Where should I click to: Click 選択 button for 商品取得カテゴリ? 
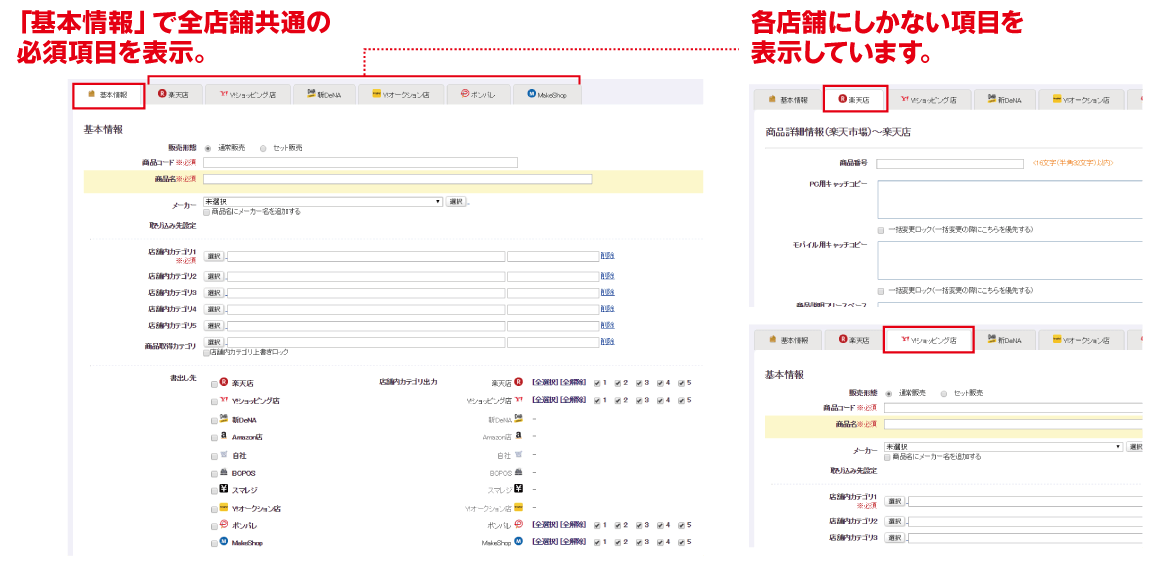click(x=213, y=342)
